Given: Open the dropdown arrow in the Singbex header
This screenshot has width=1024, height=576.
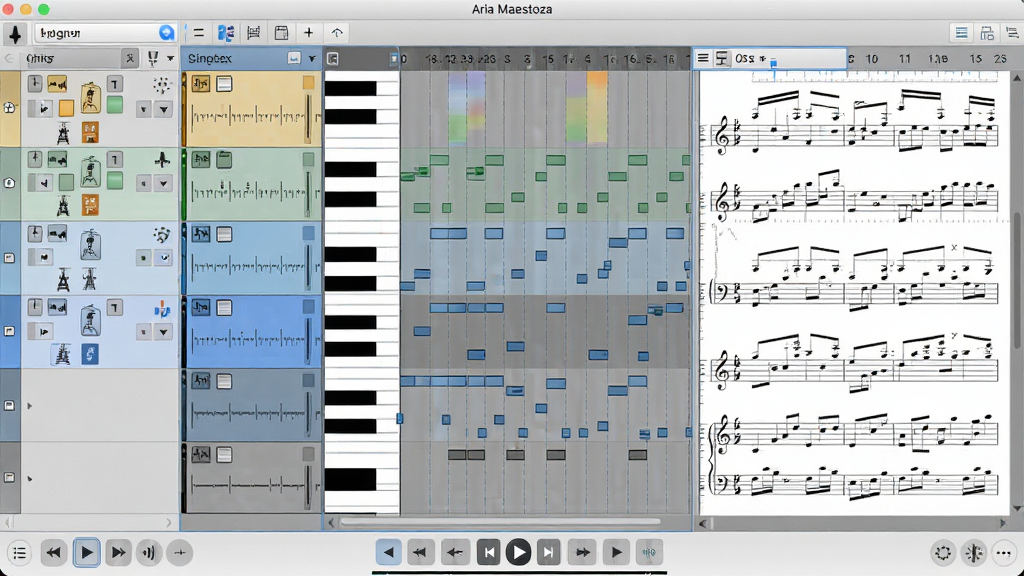Looking at the screenshot, I should tap(312, 59).
